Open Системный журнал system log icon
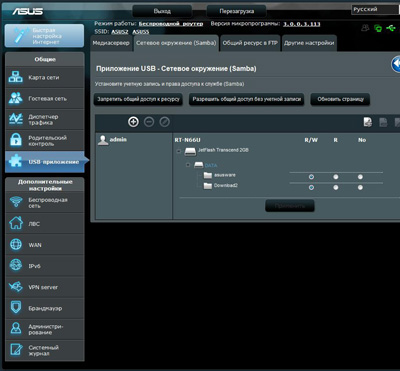400x371 pixels. (16, 350)
